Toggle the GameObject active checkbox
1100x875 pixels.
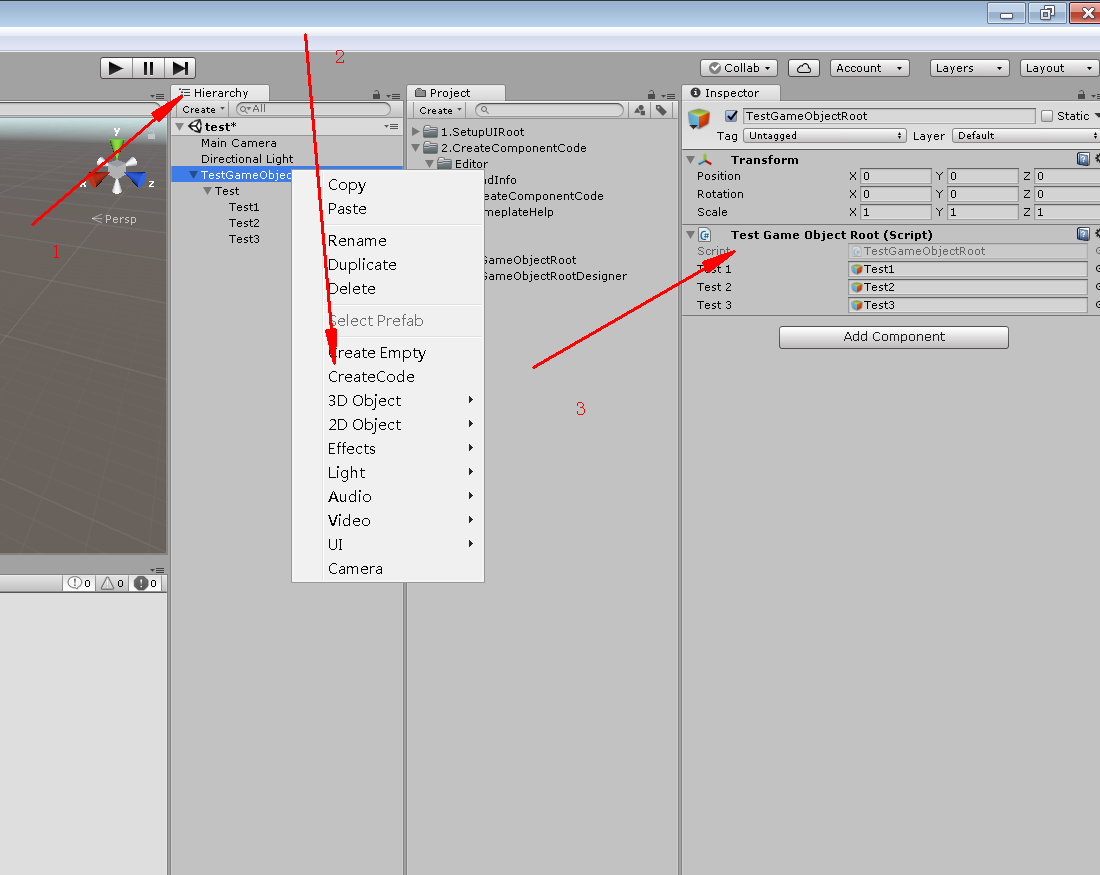tap(731, 116)
